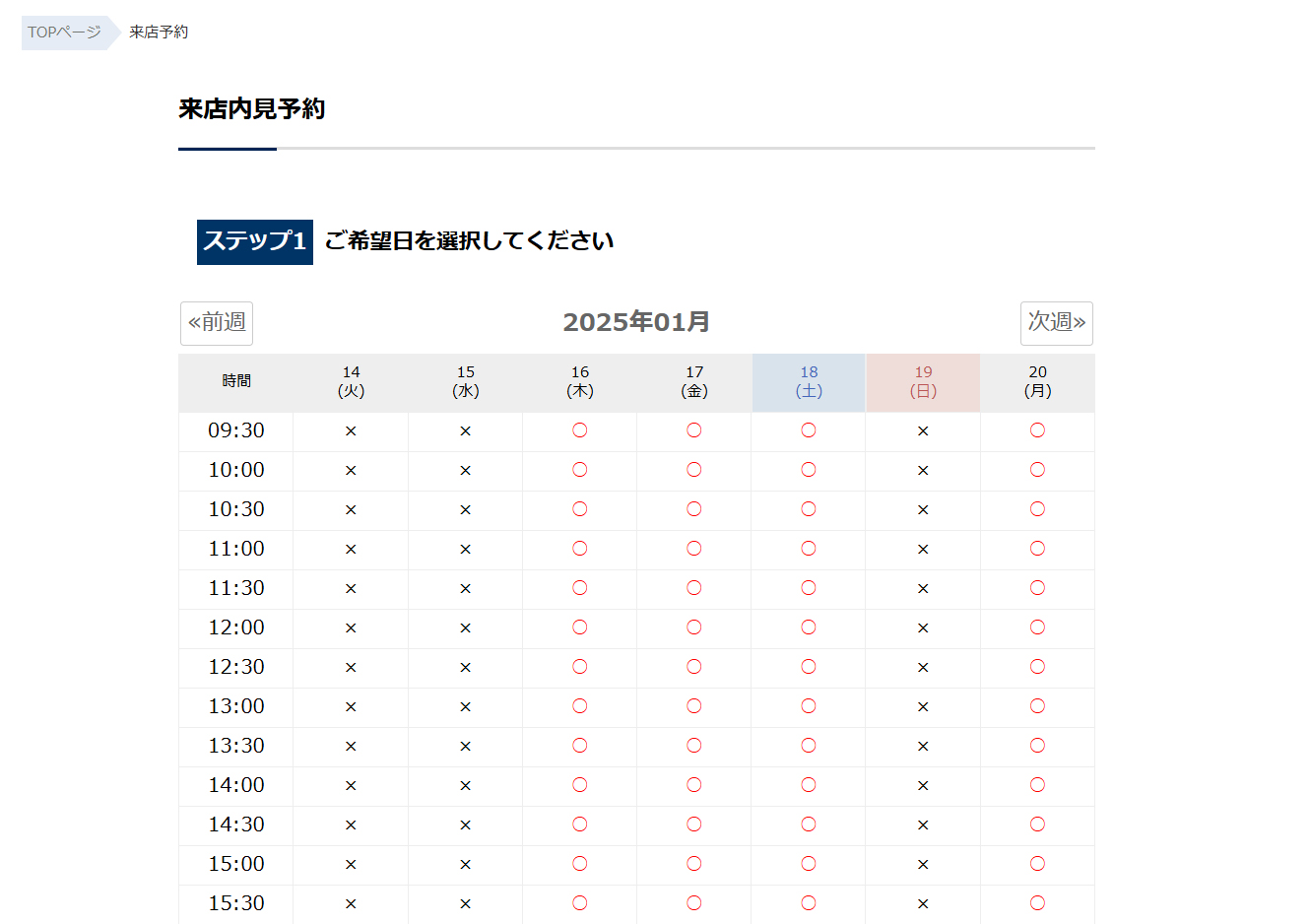Choose 15:30 availability on Monday 20
This screenshot has height=924, width=1310.
pyautogui.click(x=1037, y=903)
